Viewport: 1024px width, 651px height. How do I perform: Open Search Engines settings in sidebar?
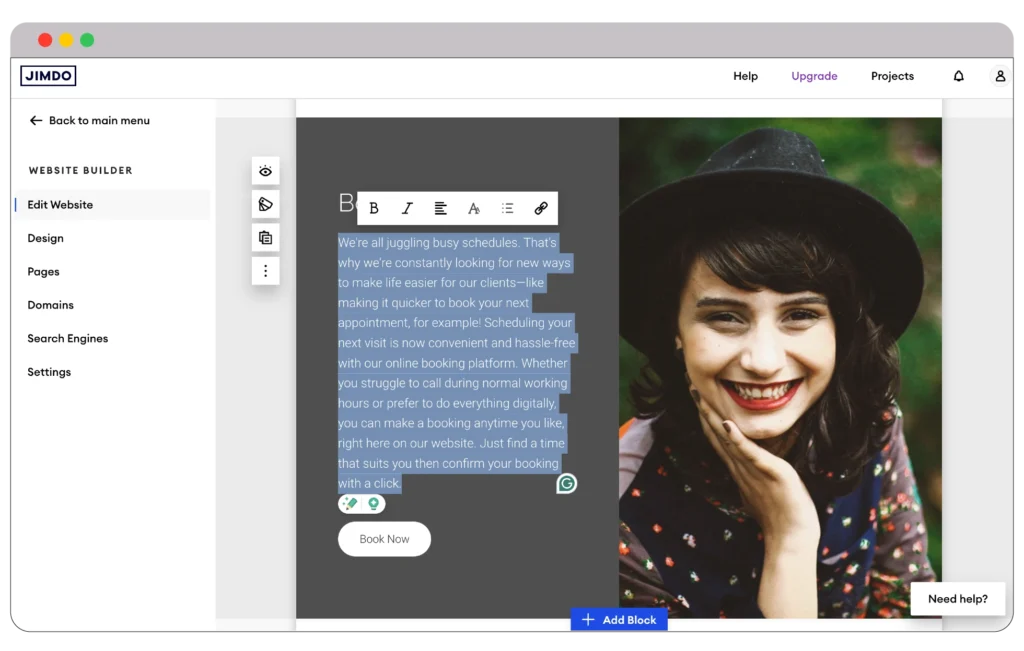pyautogui.click(x=67, y=338)
